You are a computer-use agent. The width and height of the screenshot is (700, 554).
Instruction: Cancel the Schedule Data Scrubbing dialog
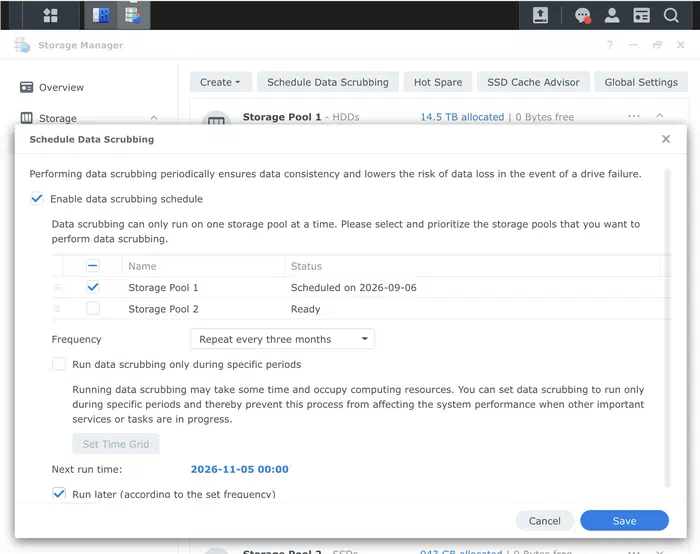coord(544,521)
